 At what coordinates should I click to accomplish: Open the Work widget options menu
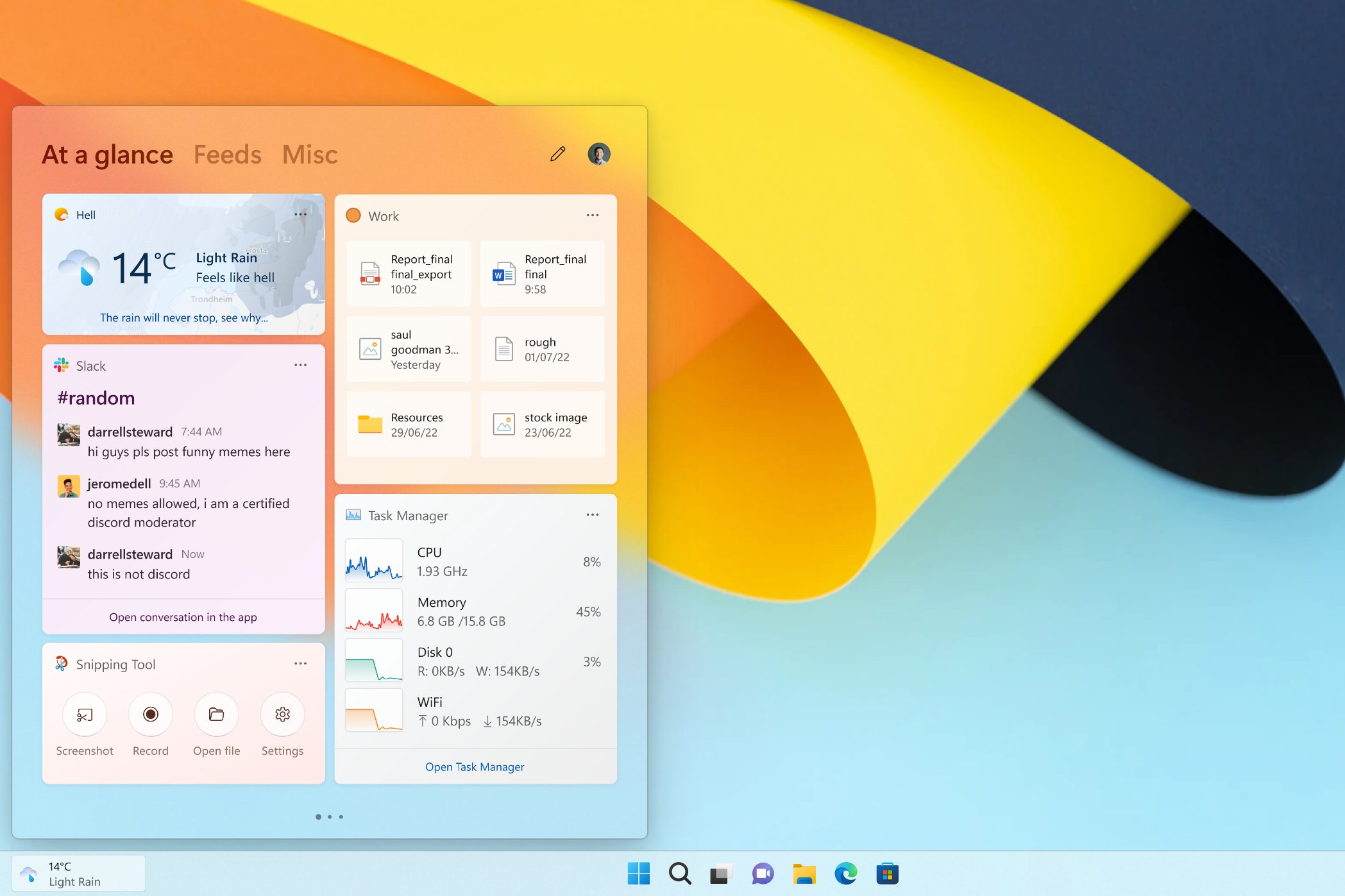593,216
